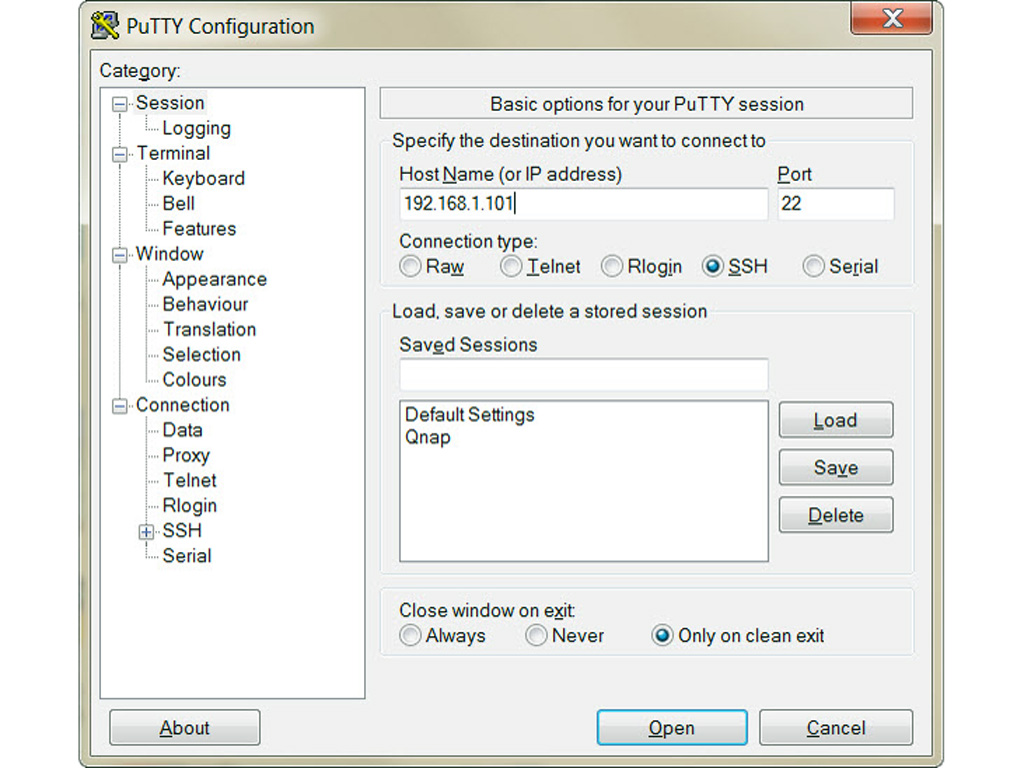Open the Window category
Image resolution: width=1024 pixels, height=768 pixels.
coord(170,254)
